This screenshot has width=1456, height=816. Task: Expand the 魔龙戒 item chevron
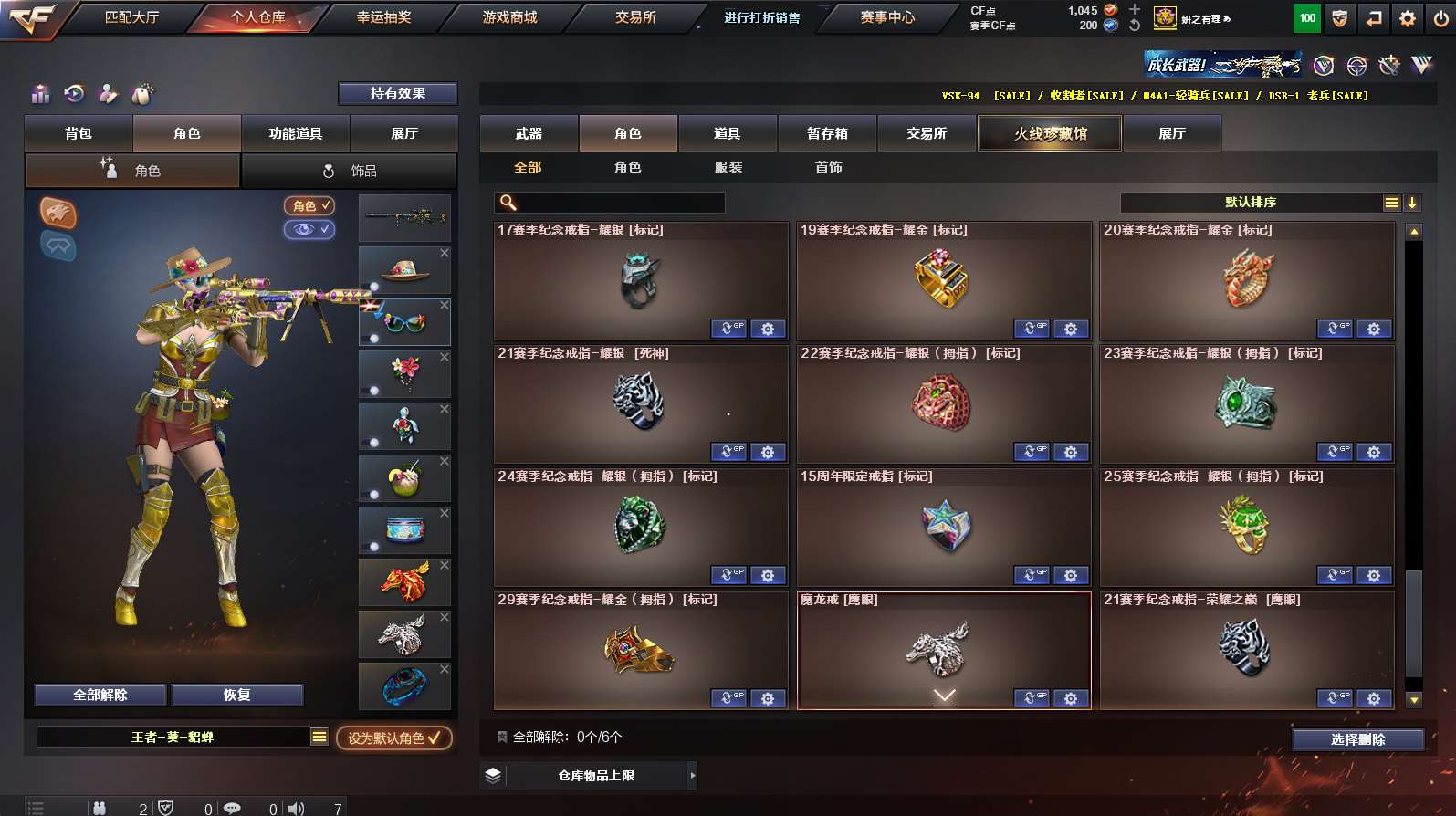pyautogui.click(x=945, y=696)
